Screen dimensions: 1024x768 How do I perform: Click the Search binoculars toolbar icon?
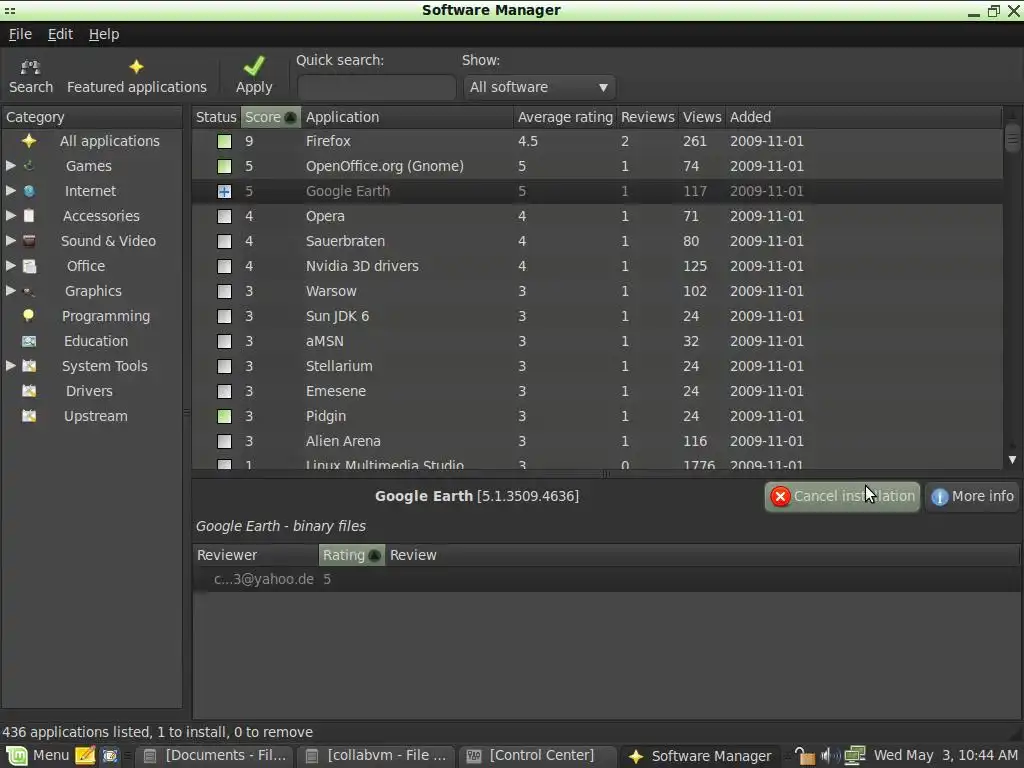pos(30,67)
